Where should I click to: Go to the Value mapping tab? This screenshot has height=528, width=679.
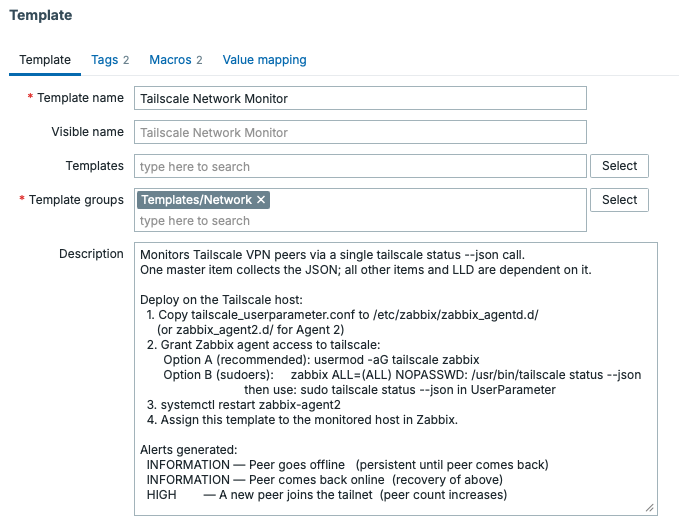[x=264, y=60]
